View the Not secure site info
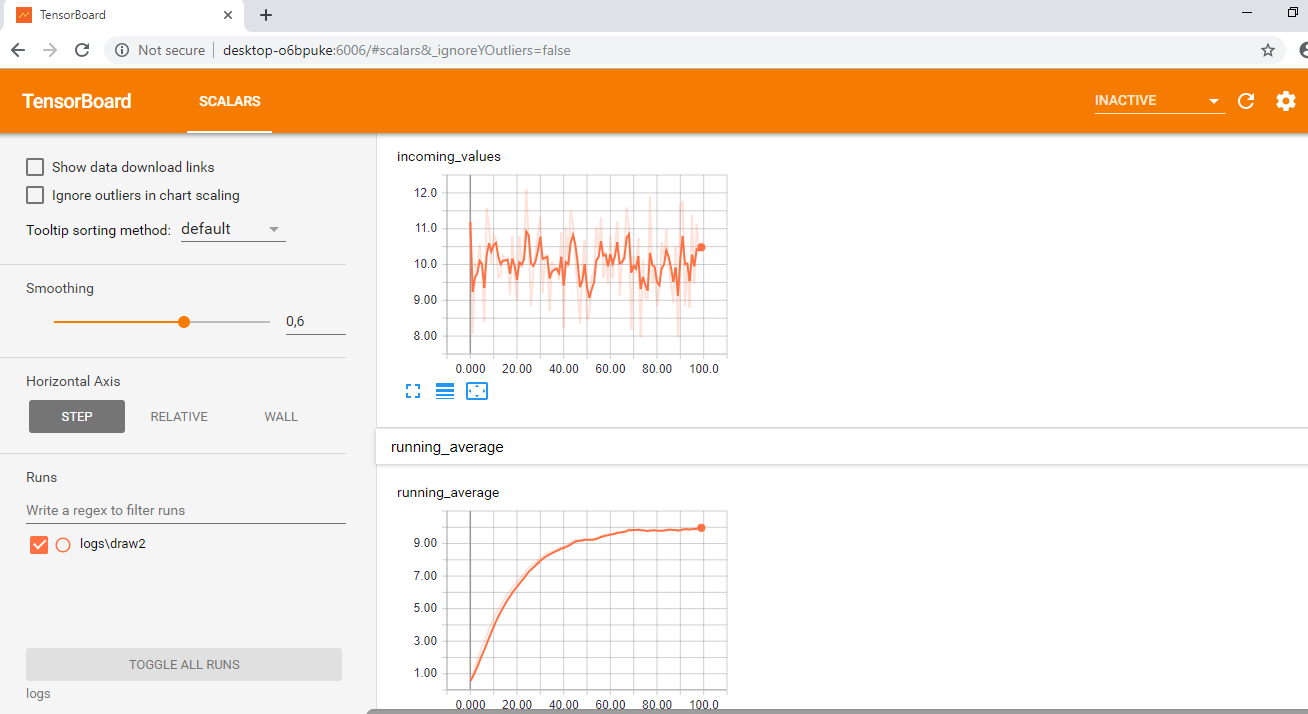The width and height of the screenshot is (1308, 714). point(160,50)
